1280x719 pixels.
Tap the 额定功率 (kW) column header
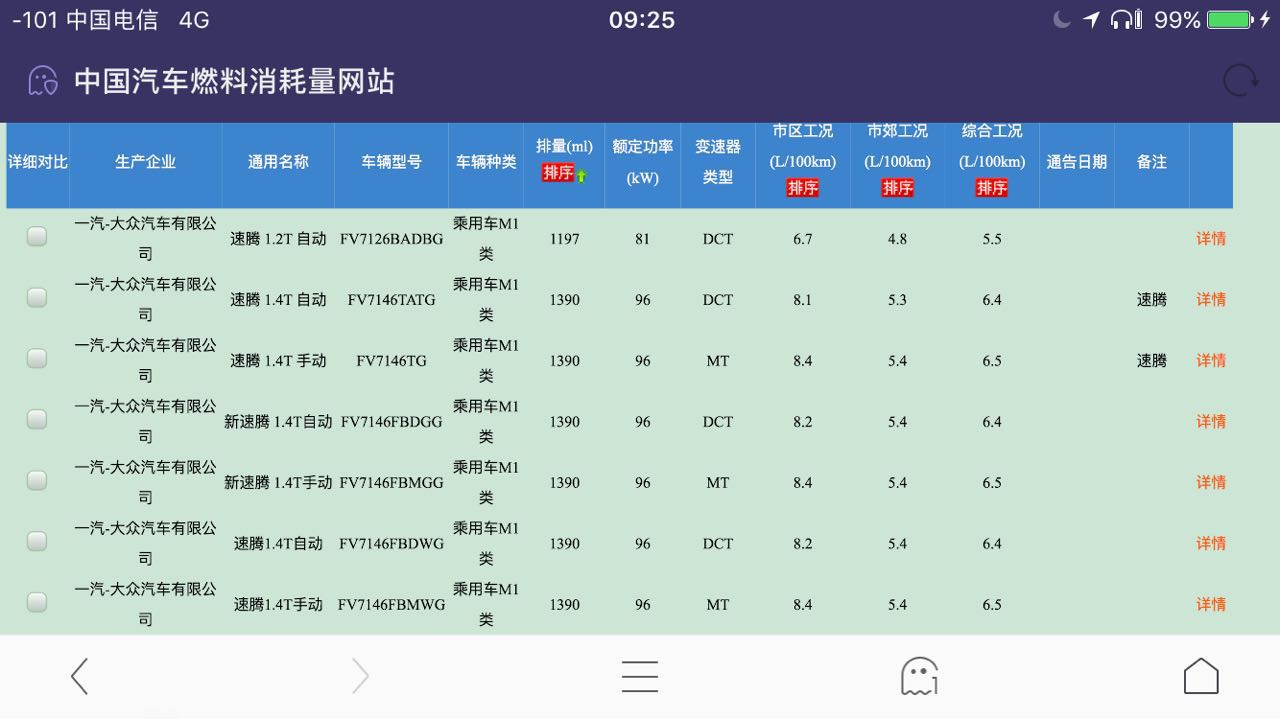pos(643,162)
